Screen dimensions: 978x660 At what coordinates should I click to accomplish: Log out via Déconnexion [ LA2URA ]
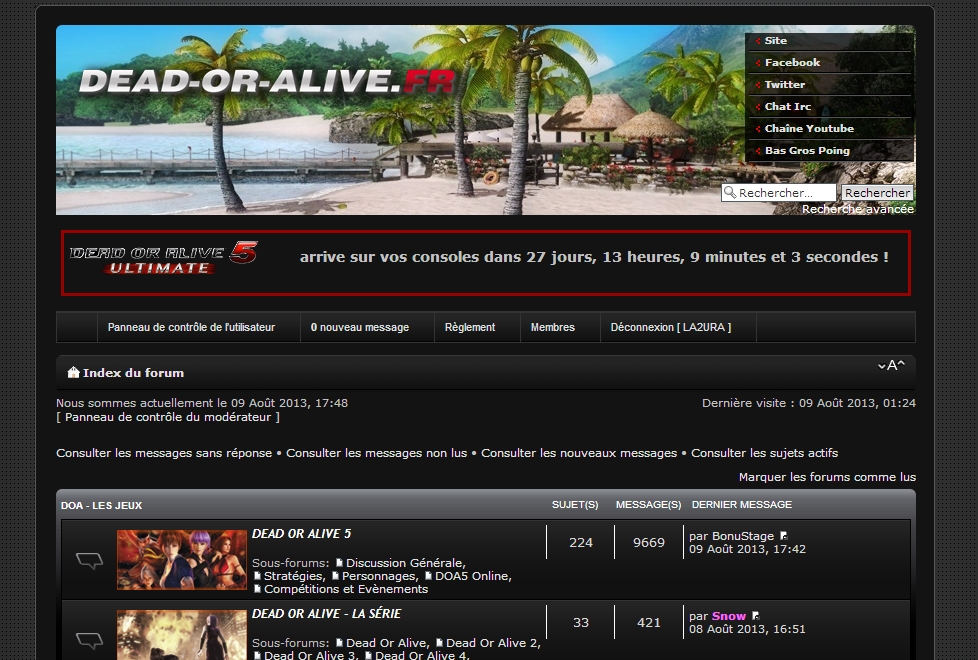pos(671,327)
